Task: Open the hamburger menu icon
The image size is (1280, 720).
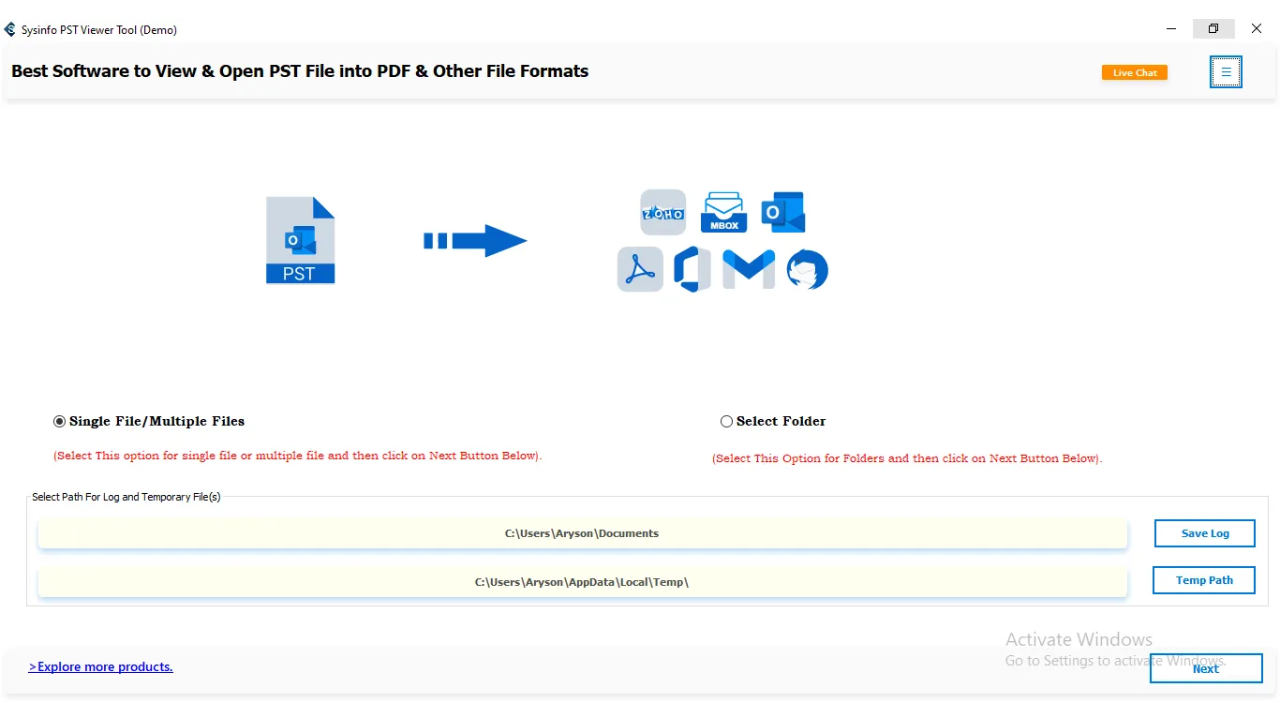Action: (x=1226, y=72)
